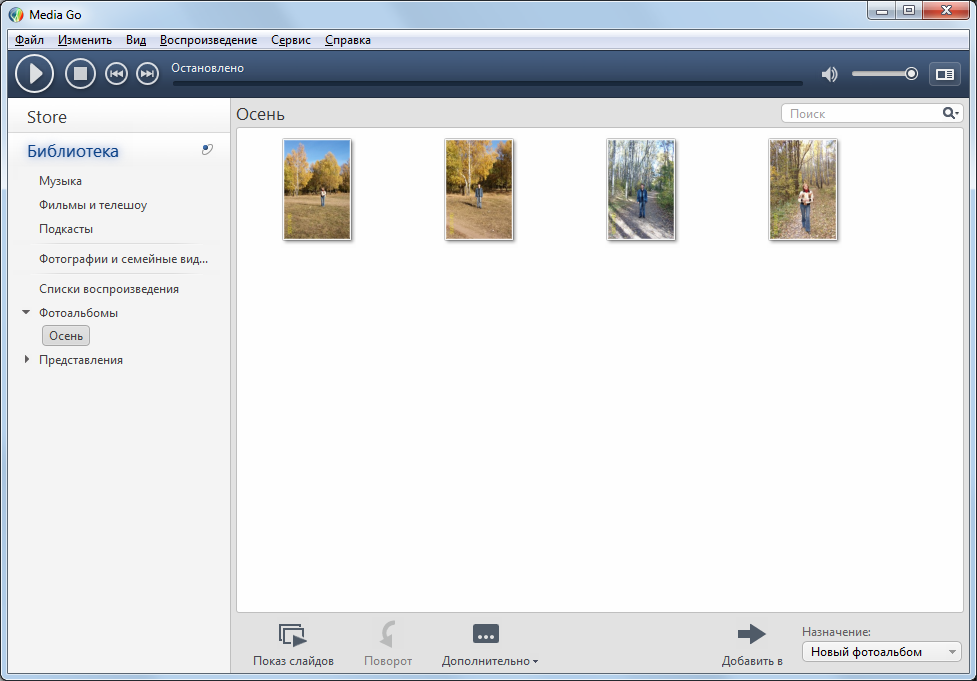Select Подкасты in the sidebar
The image size is (977, 681).
[66, 229]
